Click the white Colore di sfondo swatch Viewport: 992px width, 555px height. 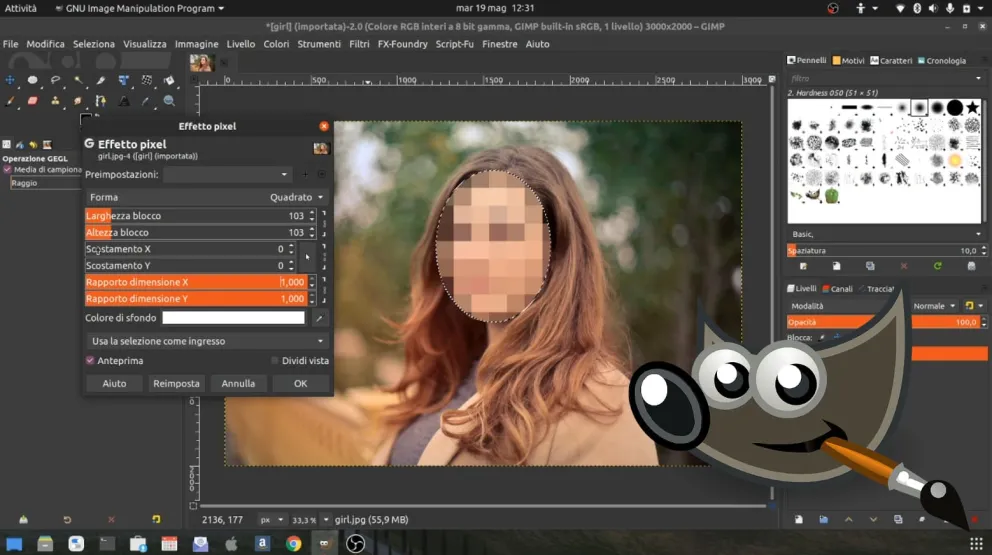(x=233, y=318)
